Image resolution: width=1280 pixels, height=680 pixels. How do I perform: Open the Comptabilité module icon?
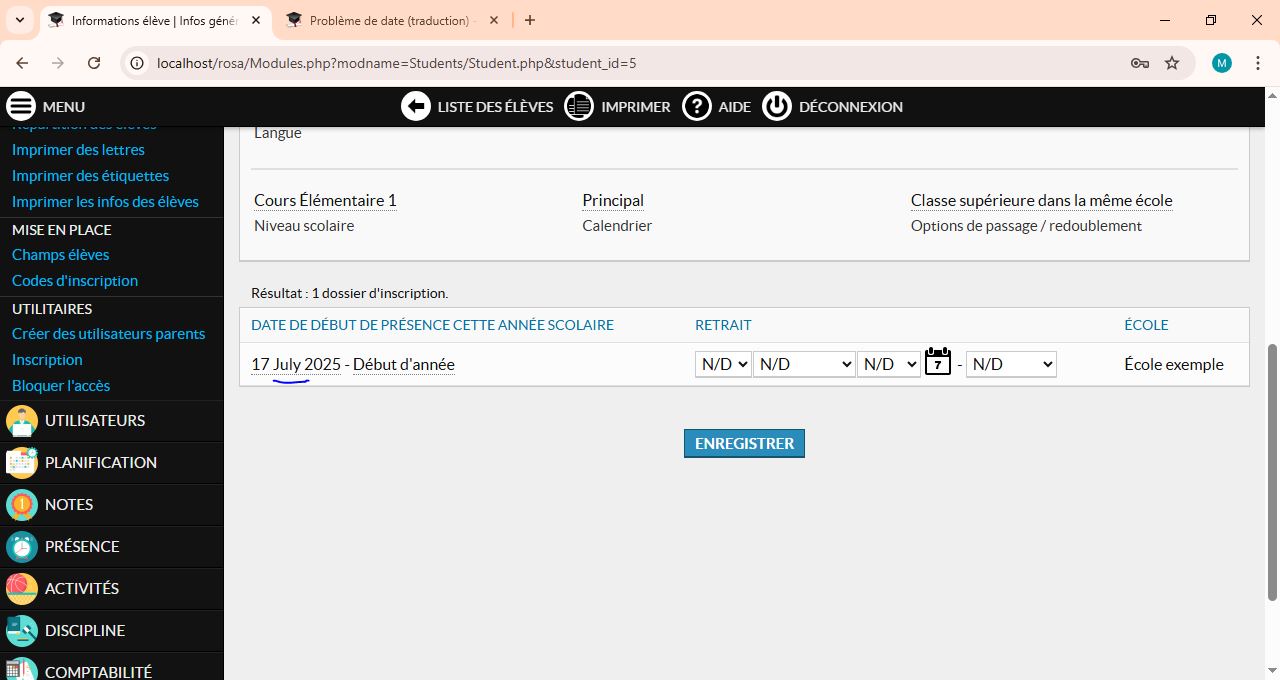[22, 670]
